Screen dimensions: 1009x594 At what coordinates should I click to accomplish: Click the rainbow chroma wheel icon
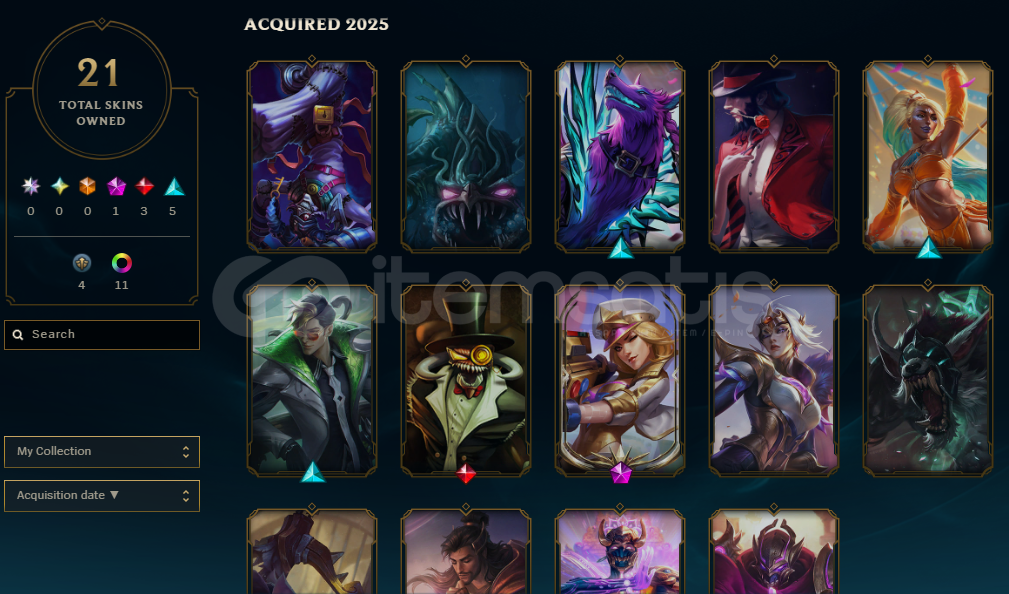pos(122,263)
